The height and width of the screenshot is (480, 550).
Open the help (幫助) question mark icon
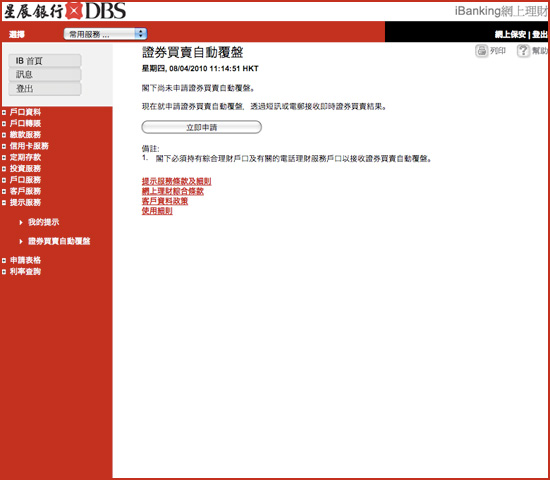pos(523,51)
